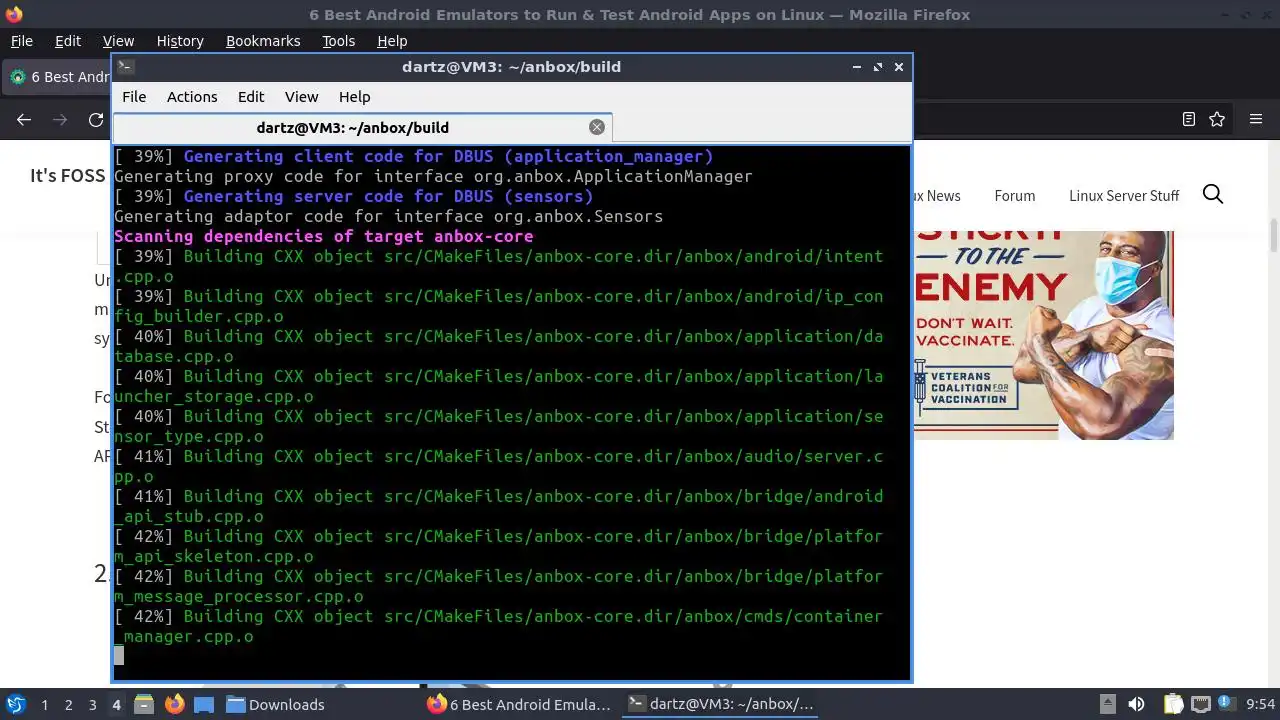Switch to the Downloads window in taskbar
The height and width of the screenshot is (720, 1280).
(275, 704)
